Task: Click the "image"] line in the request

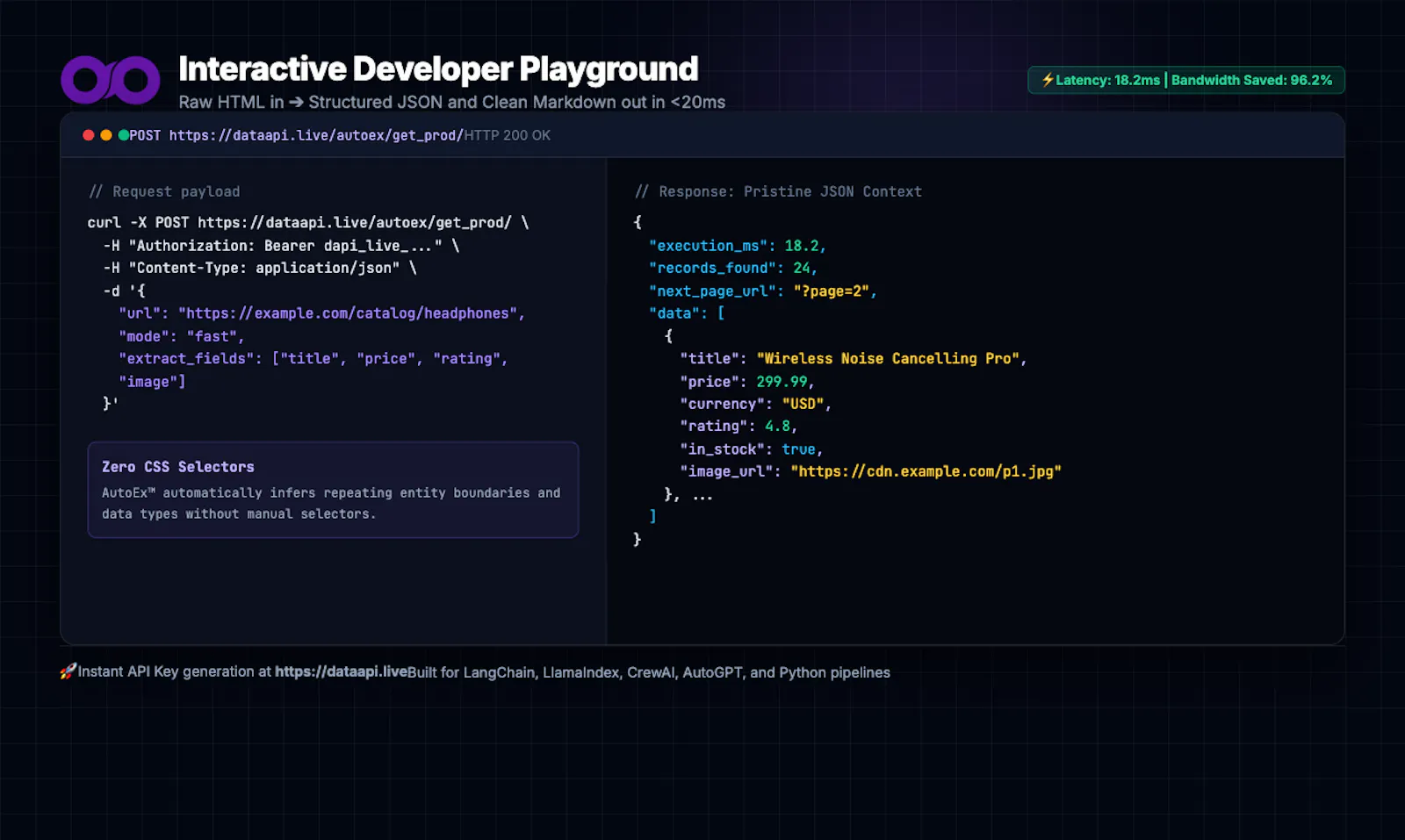Action: pyautogui.click(x=152, y=382)
